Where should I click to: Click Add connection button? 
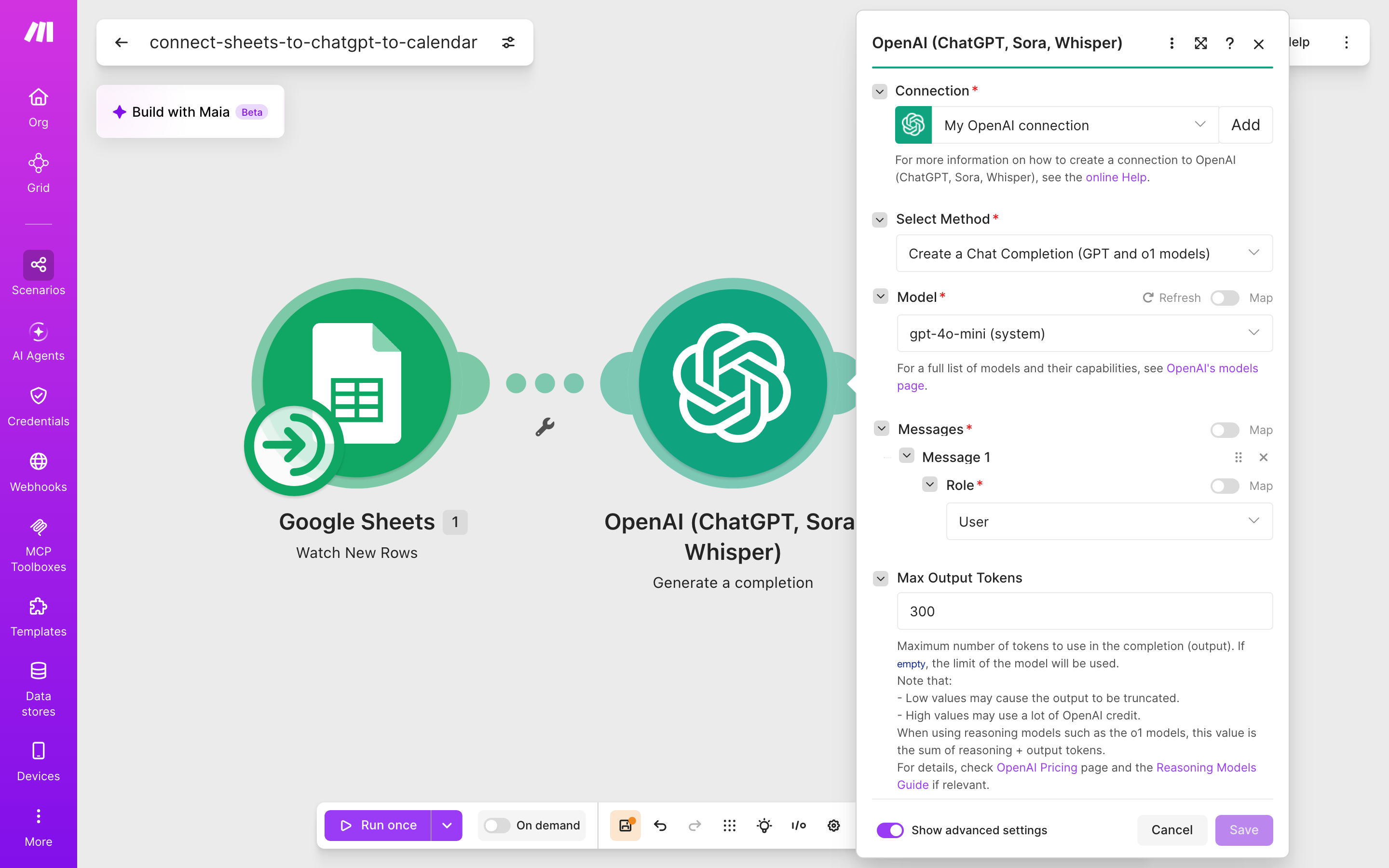point(1245,124)
